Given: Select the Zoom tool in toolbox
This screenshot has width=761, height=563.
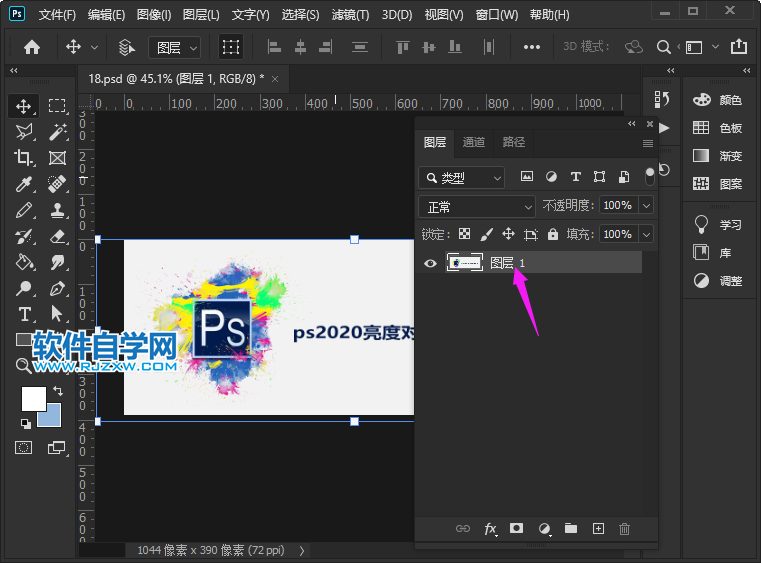Looking at the screenshot, I should pyautogui.click(x=24, y=366).
